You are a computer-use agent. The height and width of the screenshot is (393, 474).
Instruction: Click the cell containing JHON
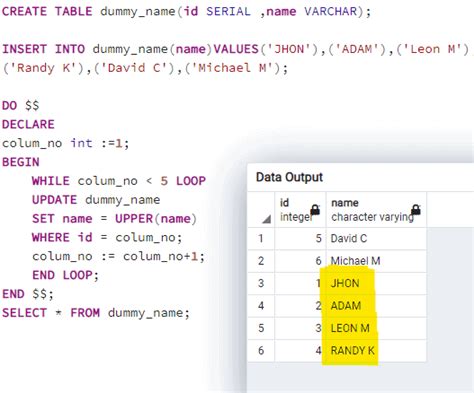tap(376, 283)
